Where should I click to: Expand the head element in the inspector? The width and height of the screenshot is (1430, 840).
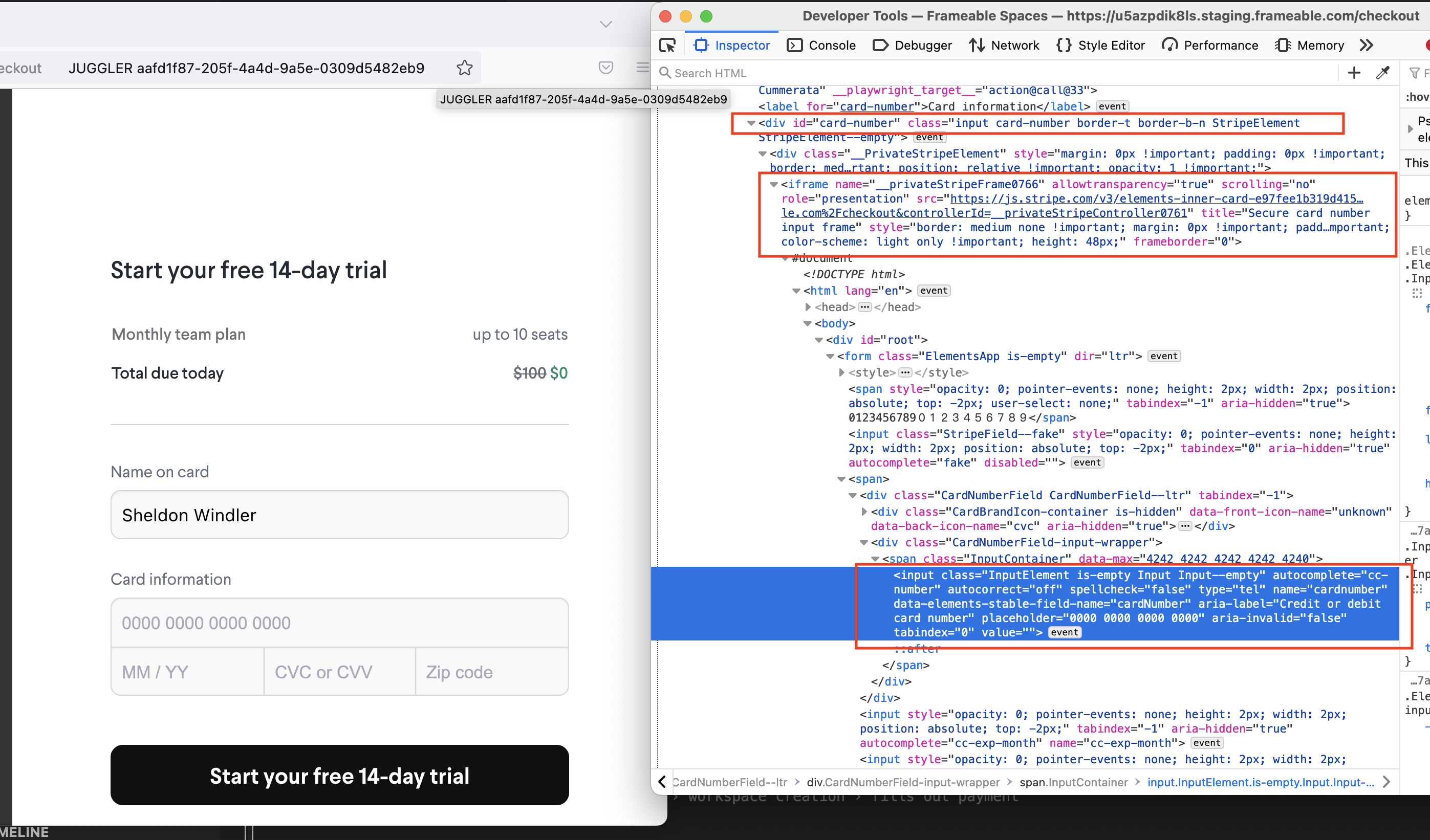pos(808,307)
